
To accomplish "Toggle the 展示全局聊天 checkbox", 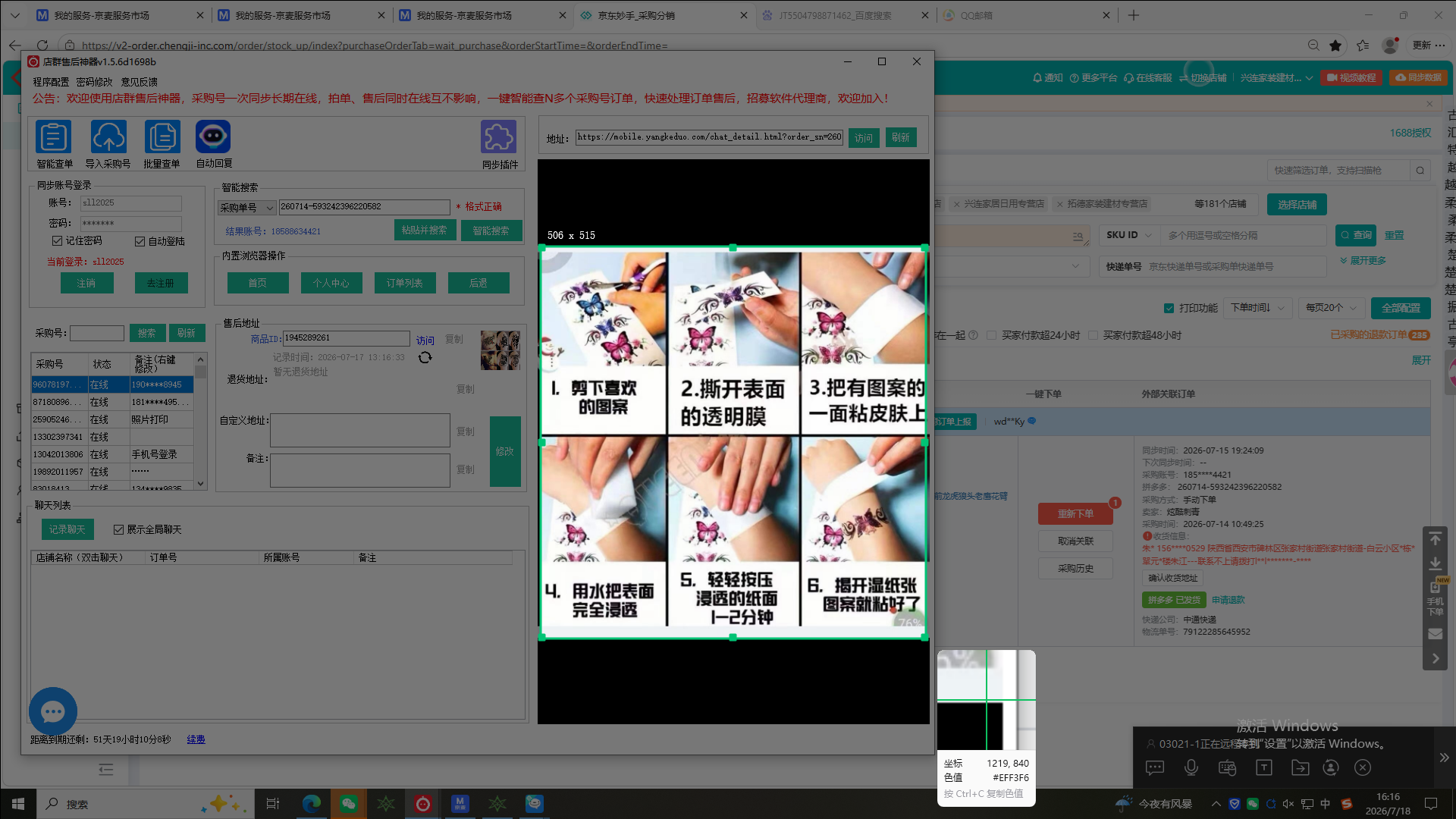I will [x=118, y=529].
